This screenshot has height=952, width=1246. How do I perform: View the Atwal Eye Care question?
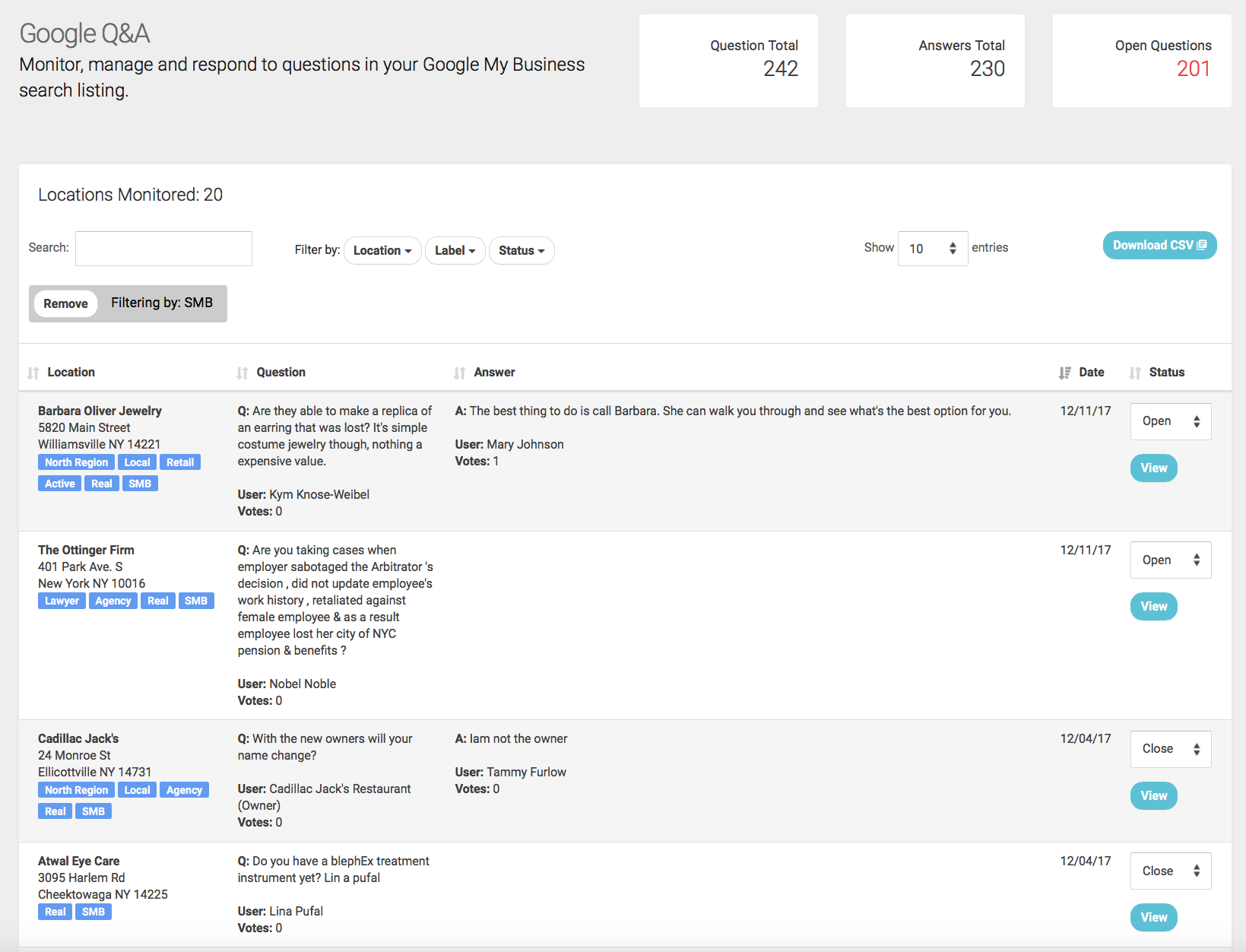1153,917
